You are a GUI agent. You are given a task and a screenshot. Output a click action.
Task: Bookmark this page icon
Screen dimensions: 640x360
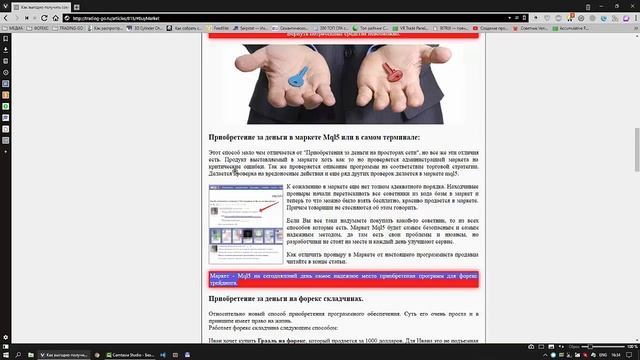click(x=524, y=18)
